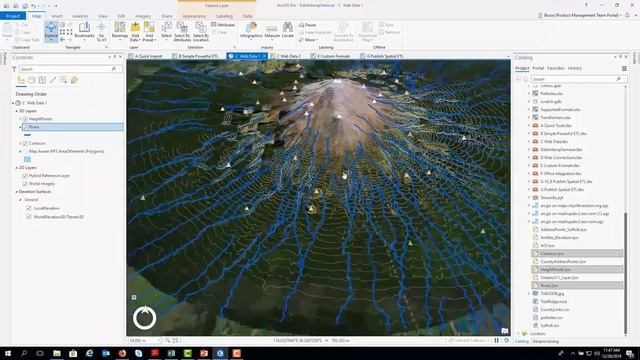Switch to the Appearance ribbon tab

[194, 16]
